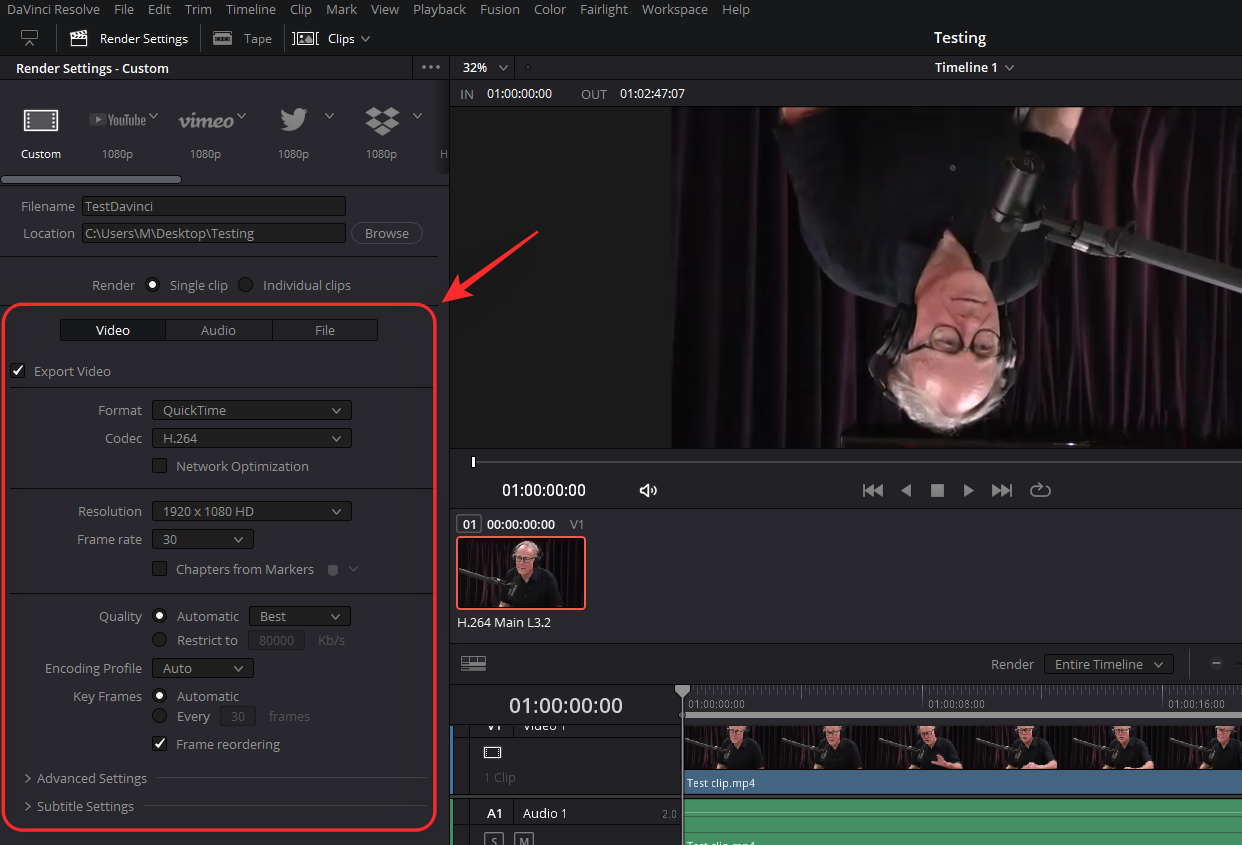Click the viewer scrubber bar playhead
Viewport: 1242px width, 845px height.
[473, 462]
